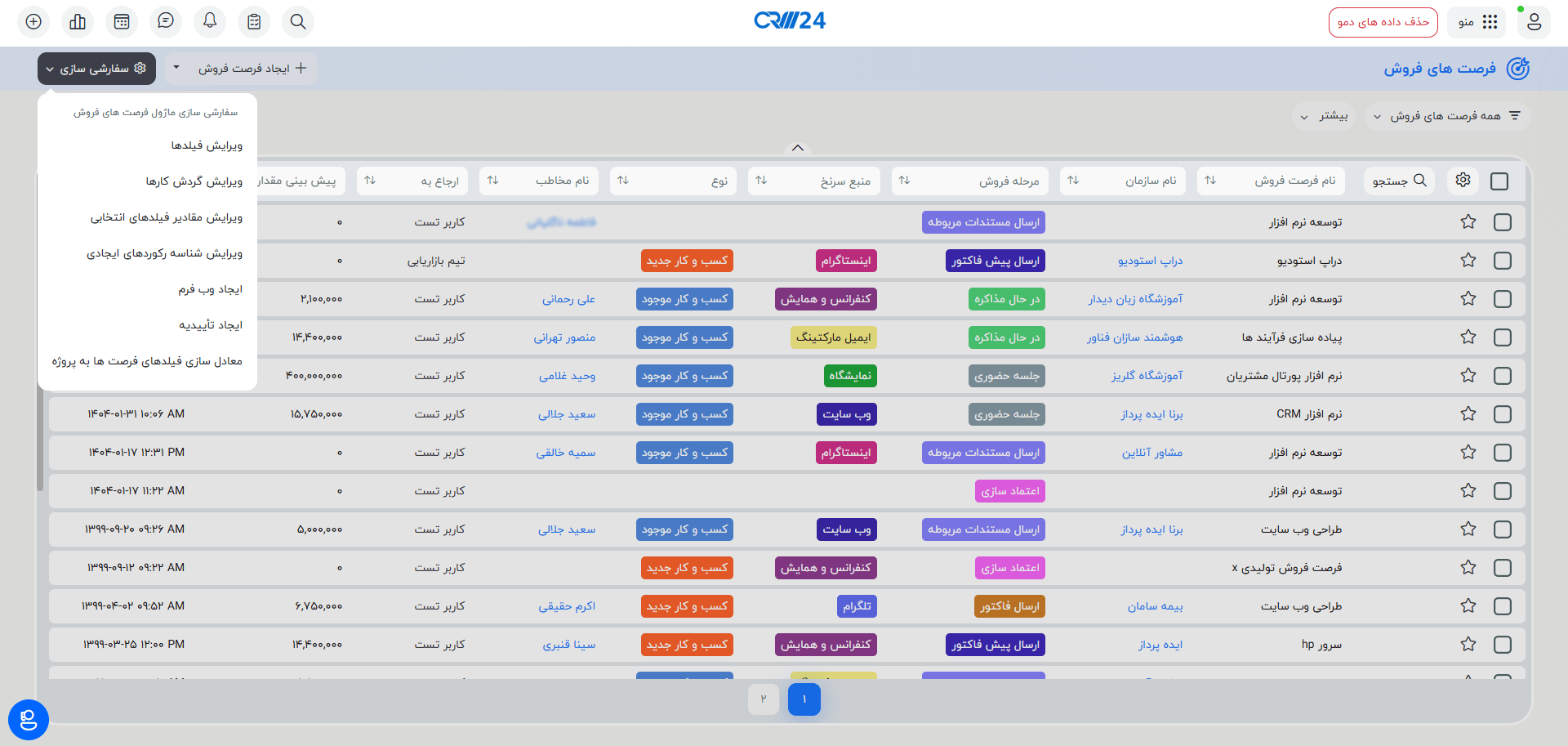Image resolution: width=1568 pixels, height=746 pixels.
Task: Select ایجاد وب فرم menu entry
Action: tap(211, 289)
